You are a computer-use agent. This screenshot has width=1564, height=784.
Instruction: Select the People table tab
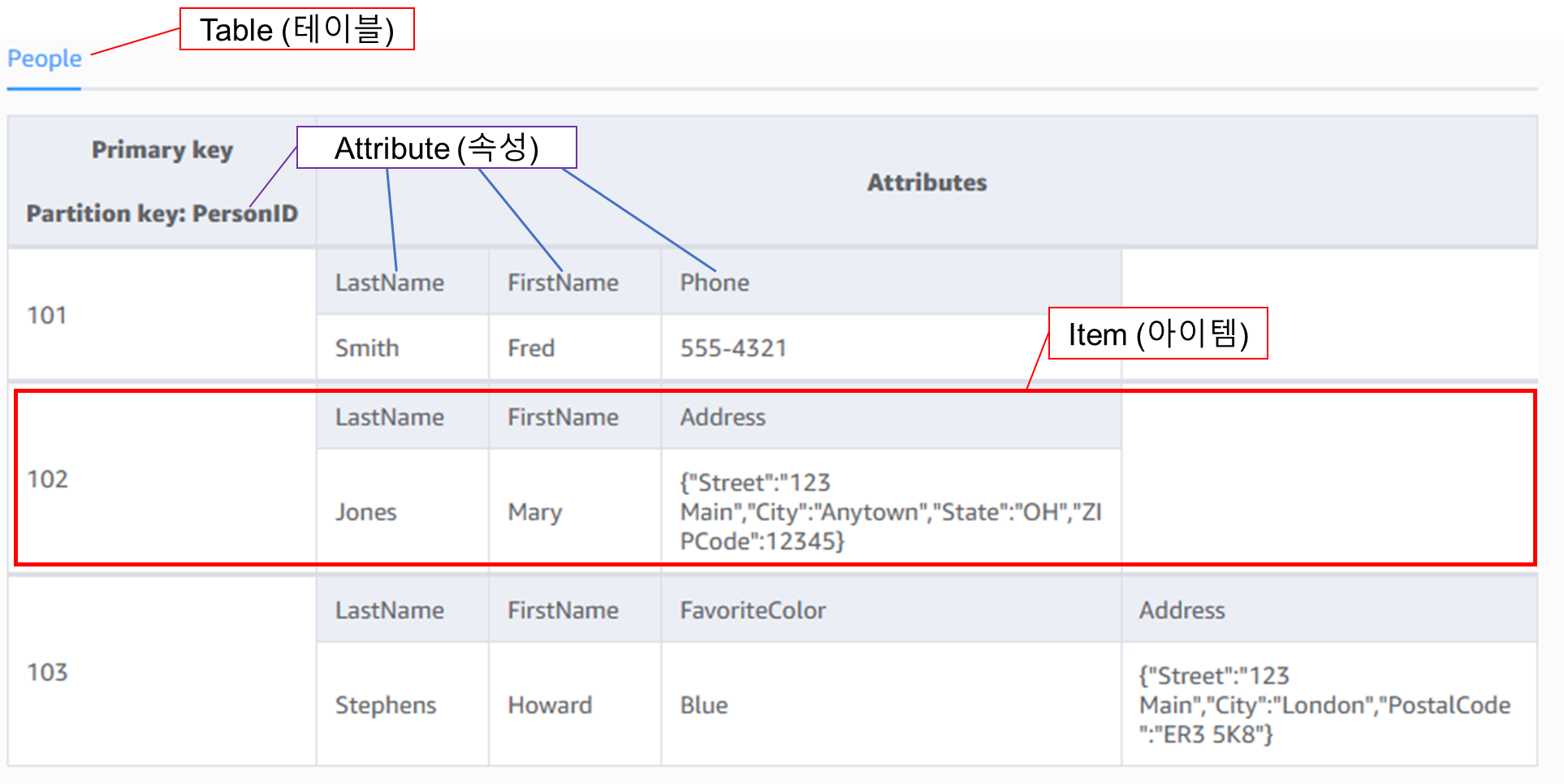coord(44,58)
